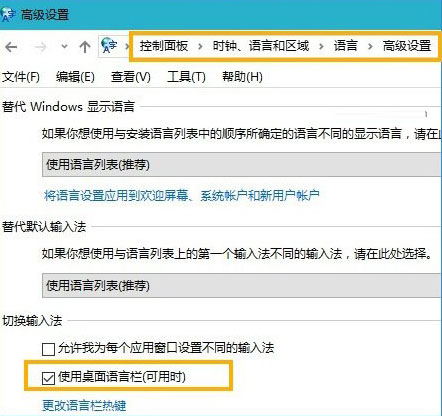This screenshot has height=416, width=442.
Task: Open the 文件(F) menu
Action: pyautogui.click(x=21, y=77)
